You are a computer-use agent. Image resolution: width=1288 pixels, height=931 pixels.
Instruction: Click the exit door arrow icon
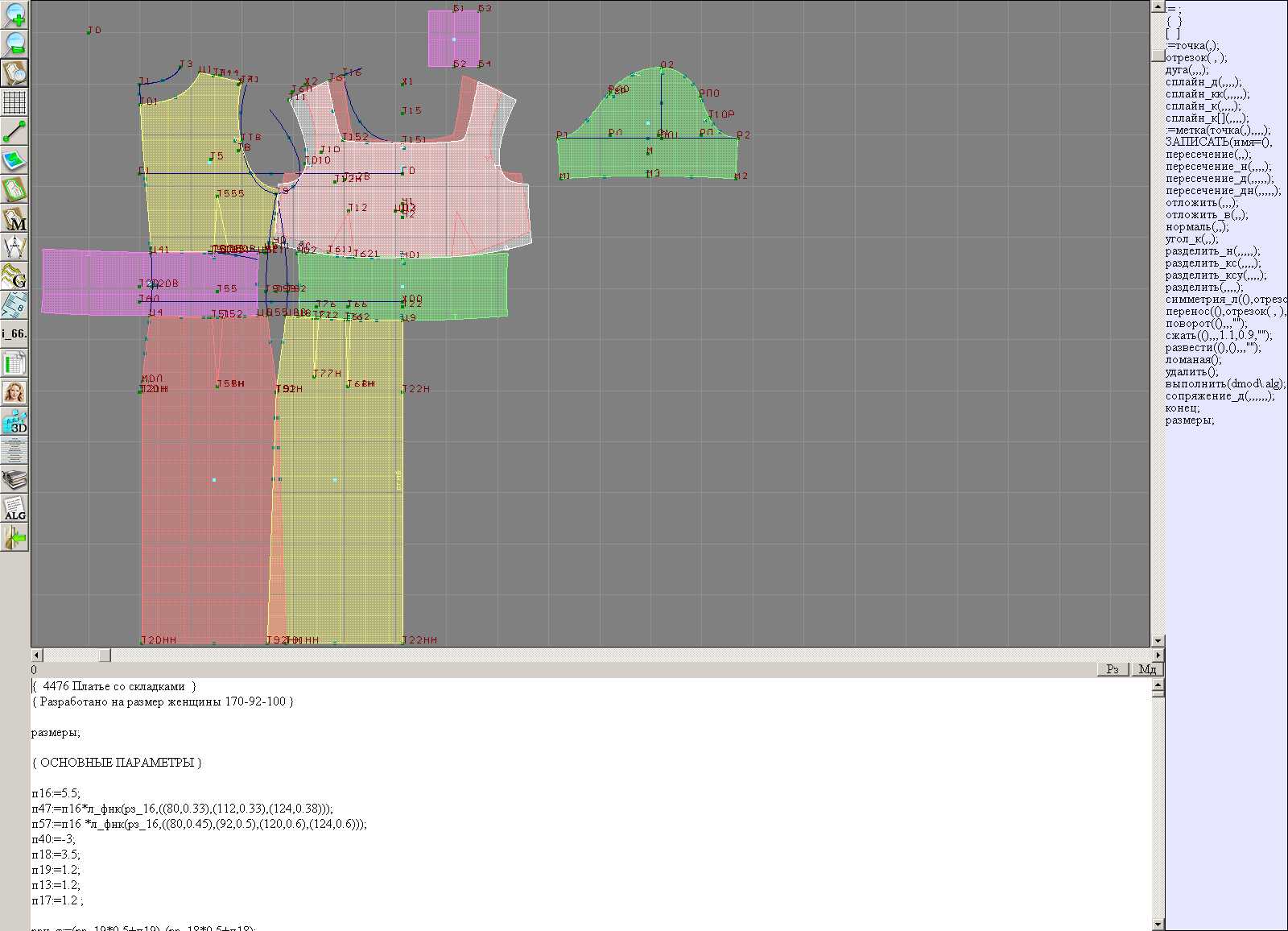click(x=14, y=537)
